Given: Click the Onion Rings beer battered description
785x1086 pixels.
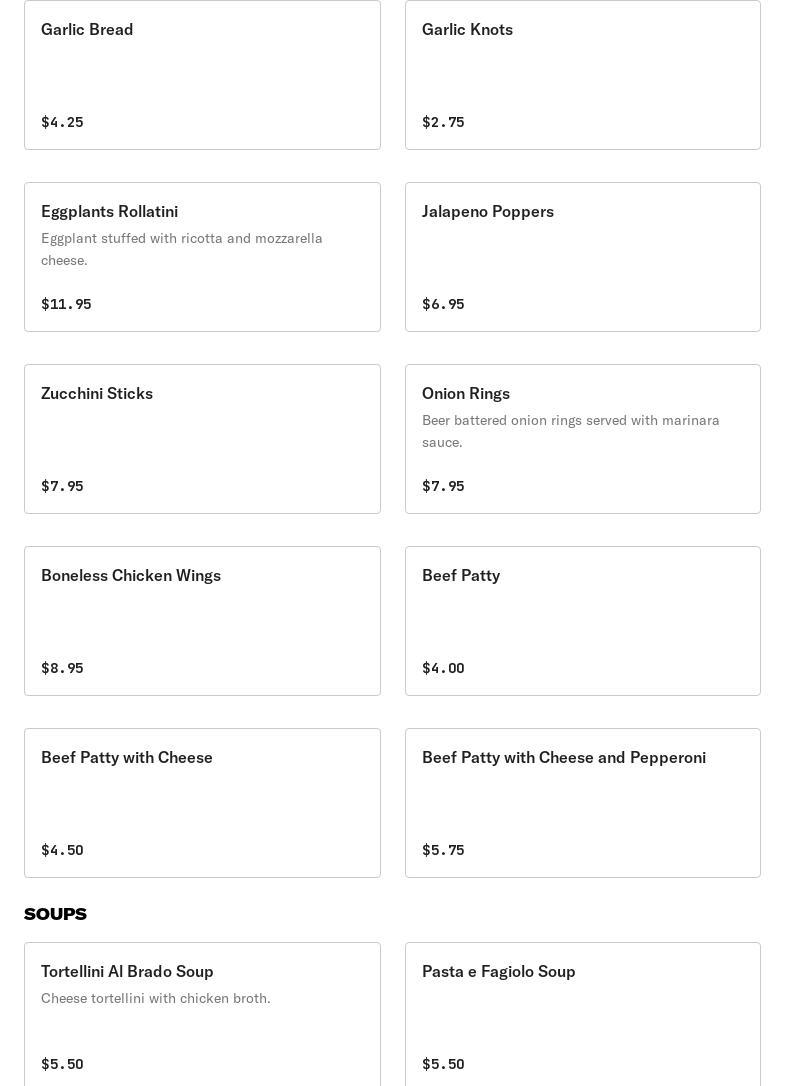Looking at the screenshot, I should pyautogui.click(x=571, y=431).
